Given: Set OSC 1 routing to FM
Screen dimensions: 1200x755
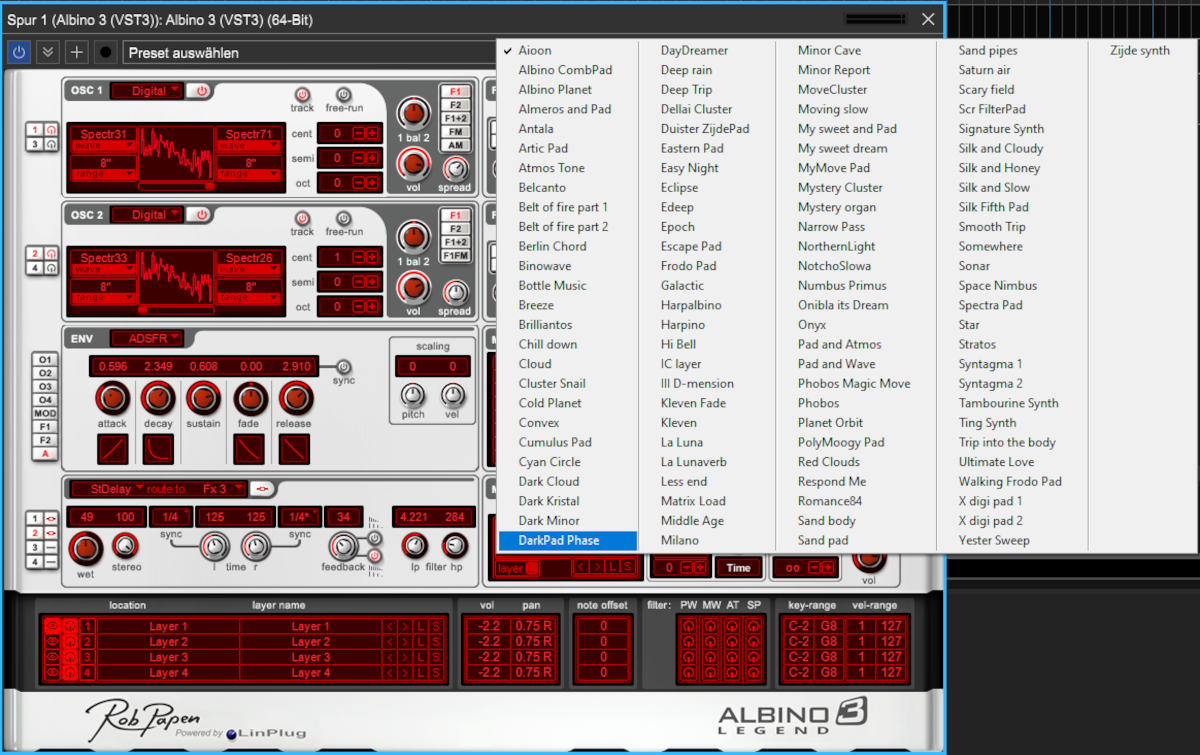Looking at the screenshot, I should click(x=455, y=132).
